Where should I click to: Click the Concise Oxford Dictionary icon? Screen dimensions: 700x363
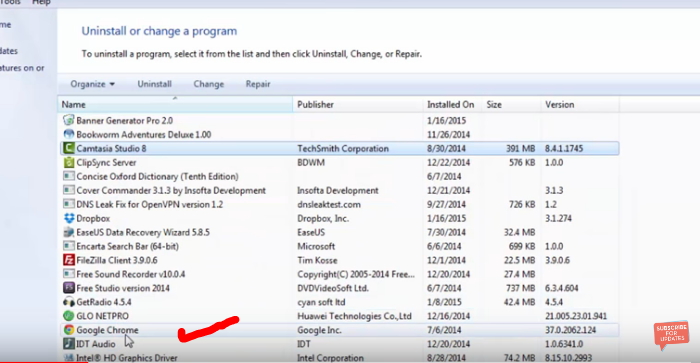(x=68, y=176)
